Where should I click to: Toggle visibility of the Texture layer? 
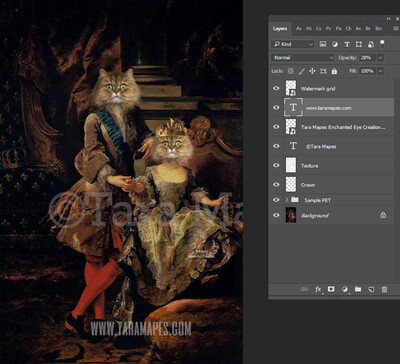click(x=276, y=165)
